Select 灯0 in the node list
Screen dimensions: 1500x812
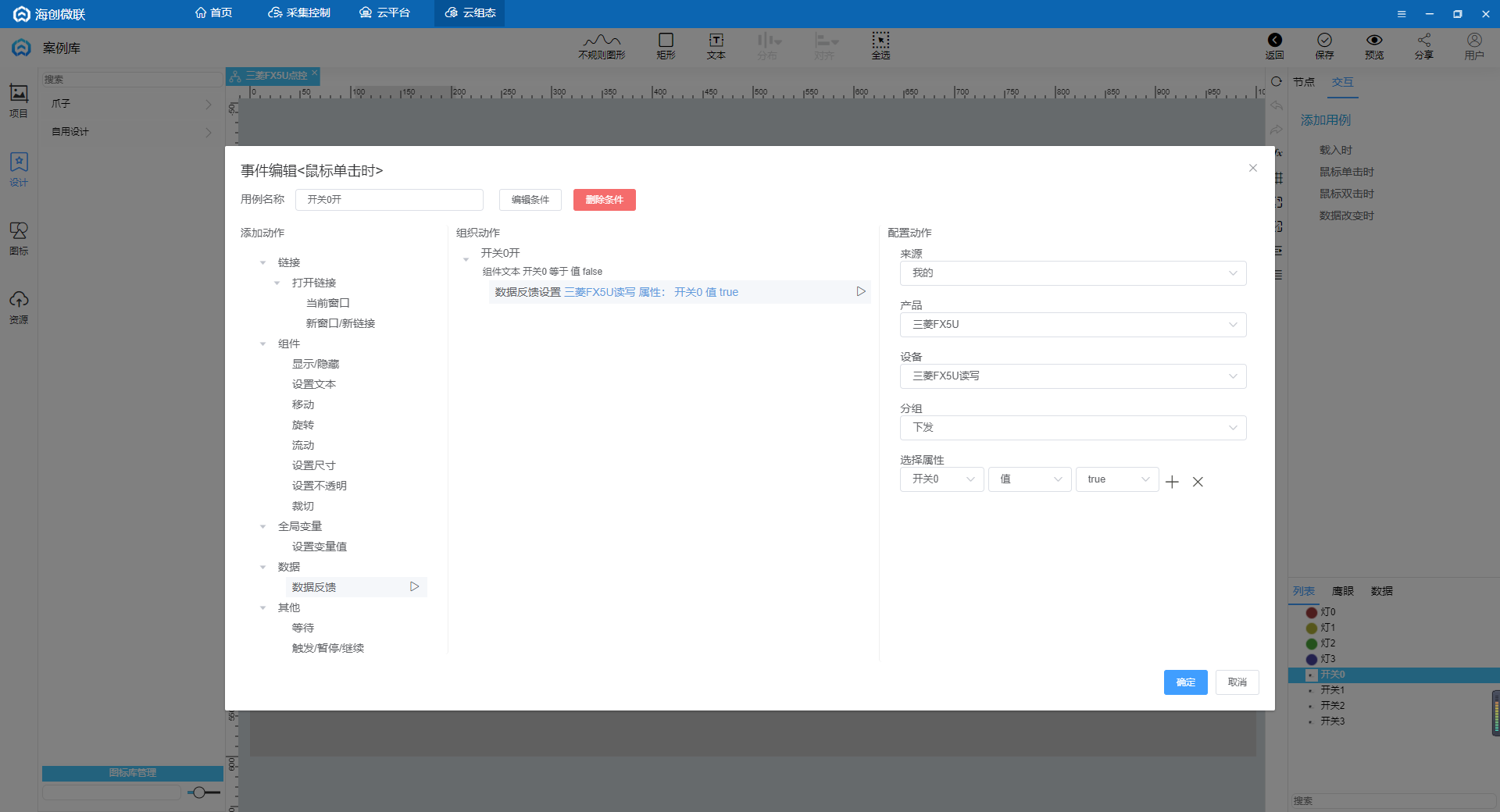[1328, 612]
